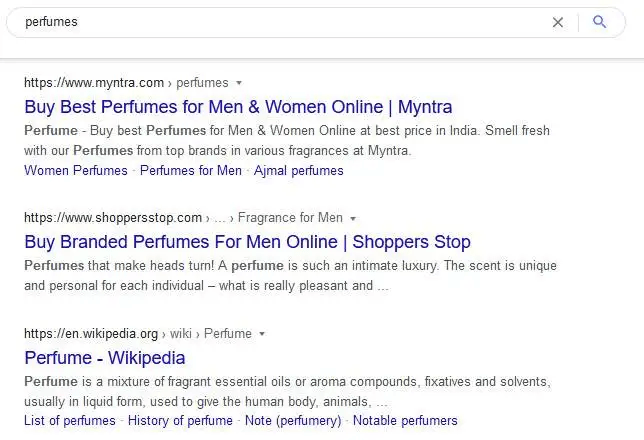The width and height of the screenshot is (644, 440).
Task: Expand the dropdown arrow next to myntra.com URL
Action: (x=239, y=83)
